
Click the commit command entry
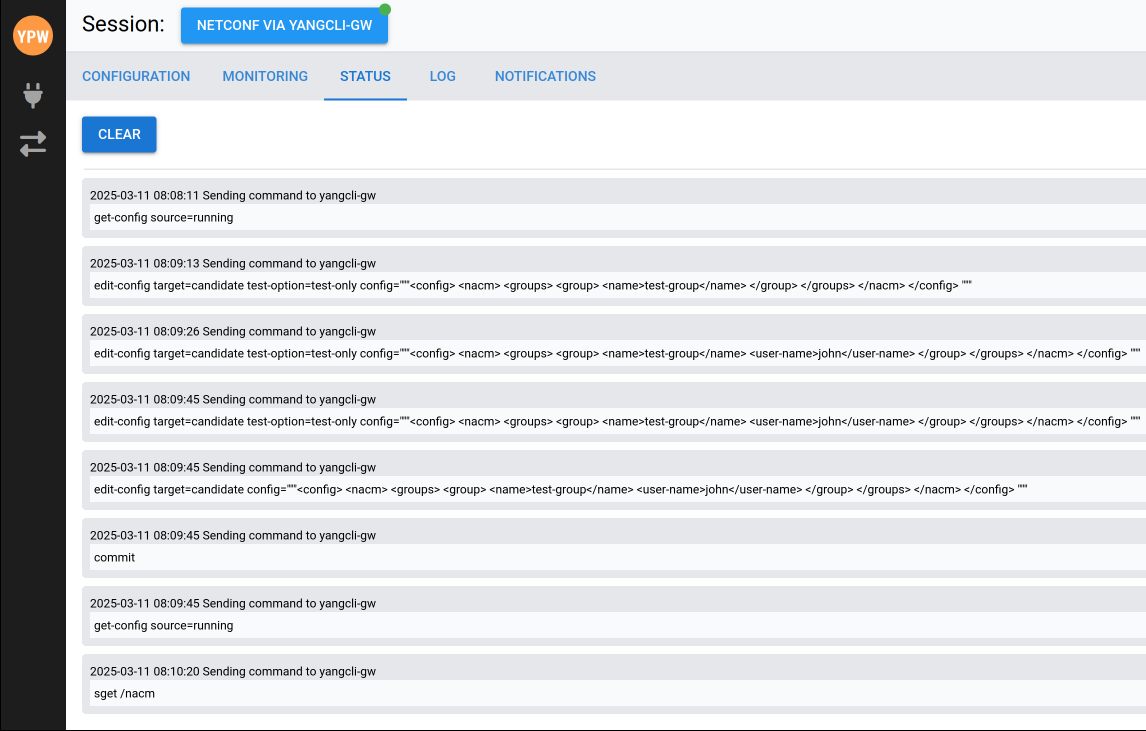114,557
